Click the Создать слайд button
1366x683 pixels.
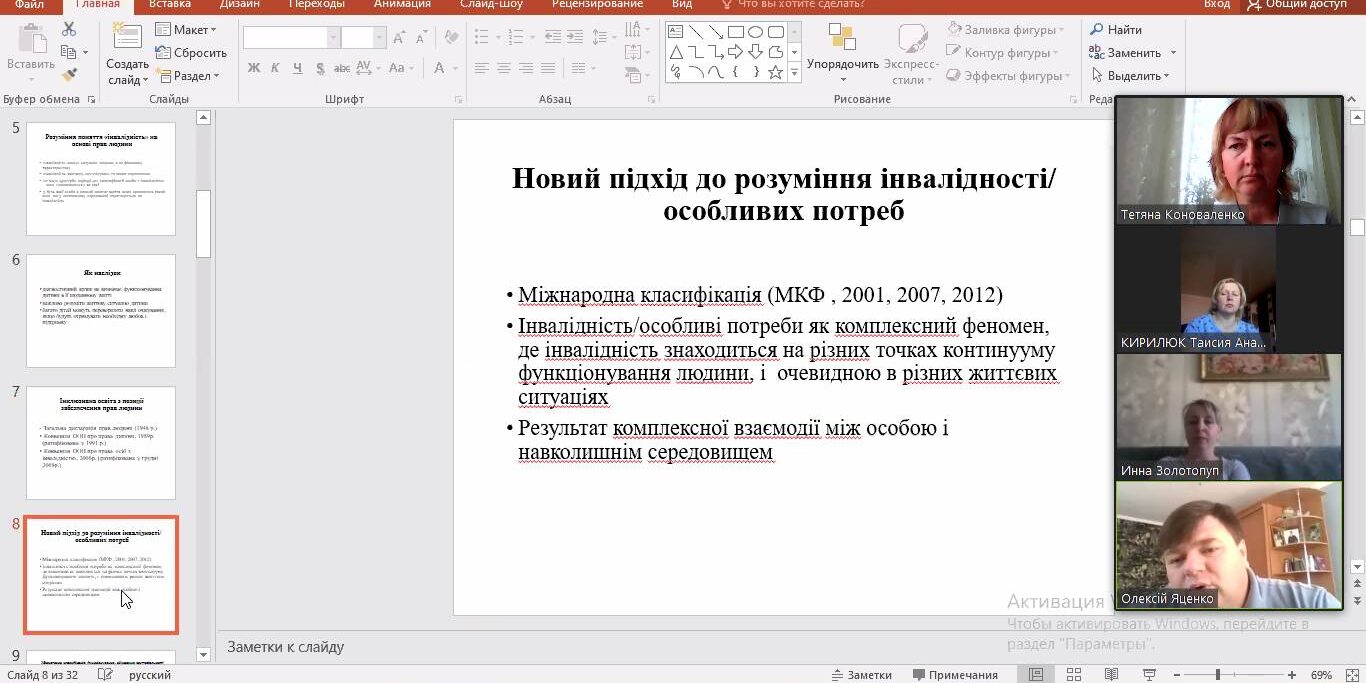click(x=126, y=52)
